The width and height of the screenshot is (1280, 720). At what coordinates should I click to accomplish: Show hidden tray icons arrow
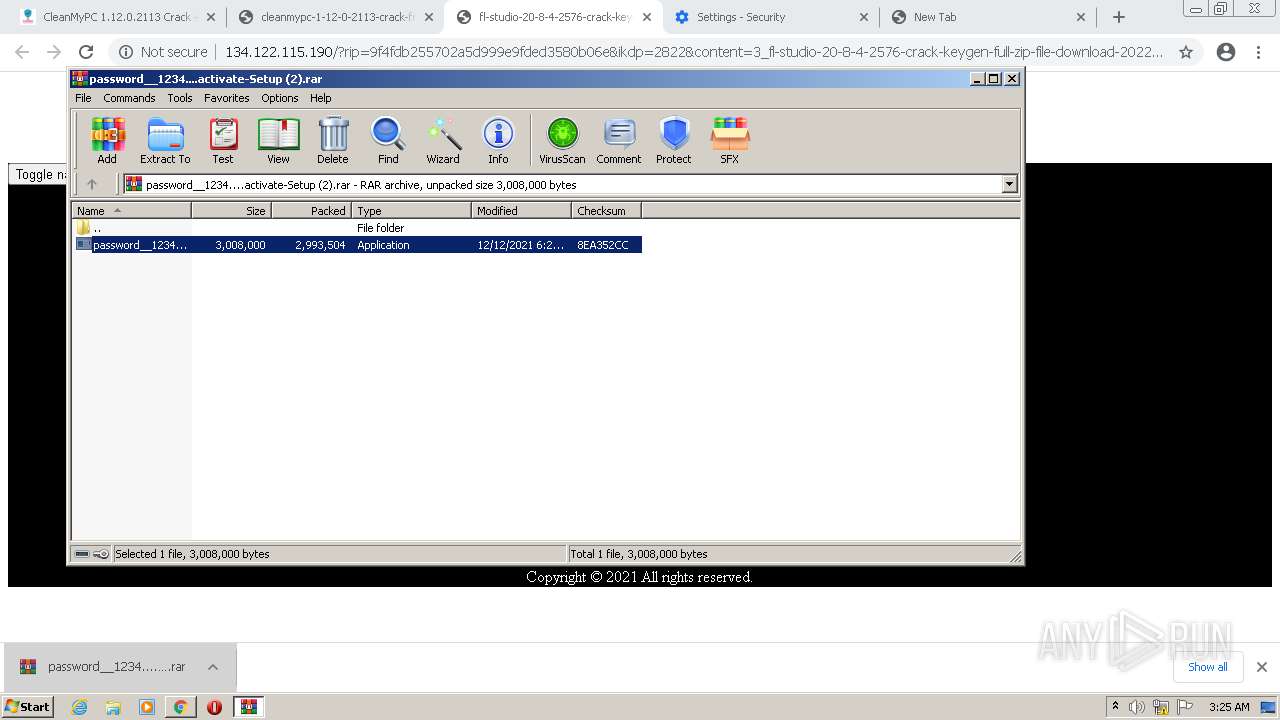pyautogui.click(x=1115, y=707)
